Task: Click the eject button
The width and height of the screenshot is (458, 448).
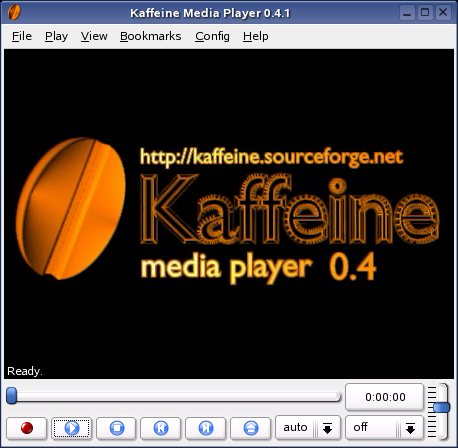Action: pos(250,428)
